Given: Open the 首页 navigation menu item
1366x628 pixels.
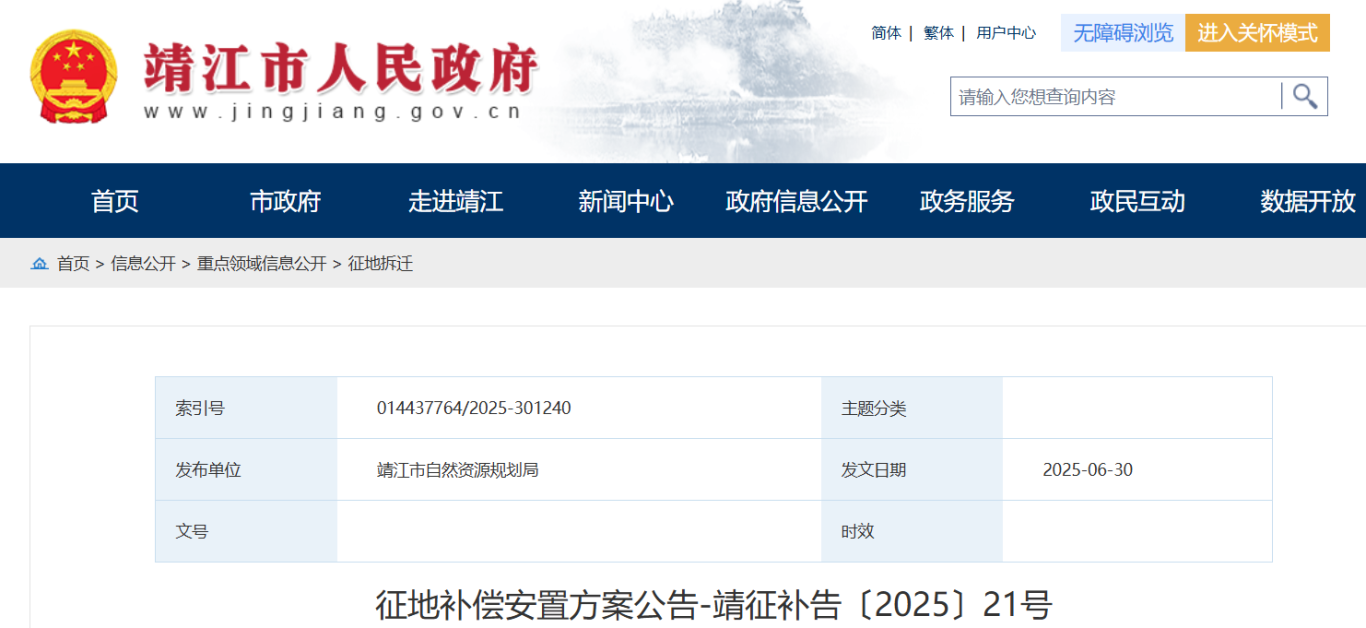Looking at the screenshot, I should point(115,201).
